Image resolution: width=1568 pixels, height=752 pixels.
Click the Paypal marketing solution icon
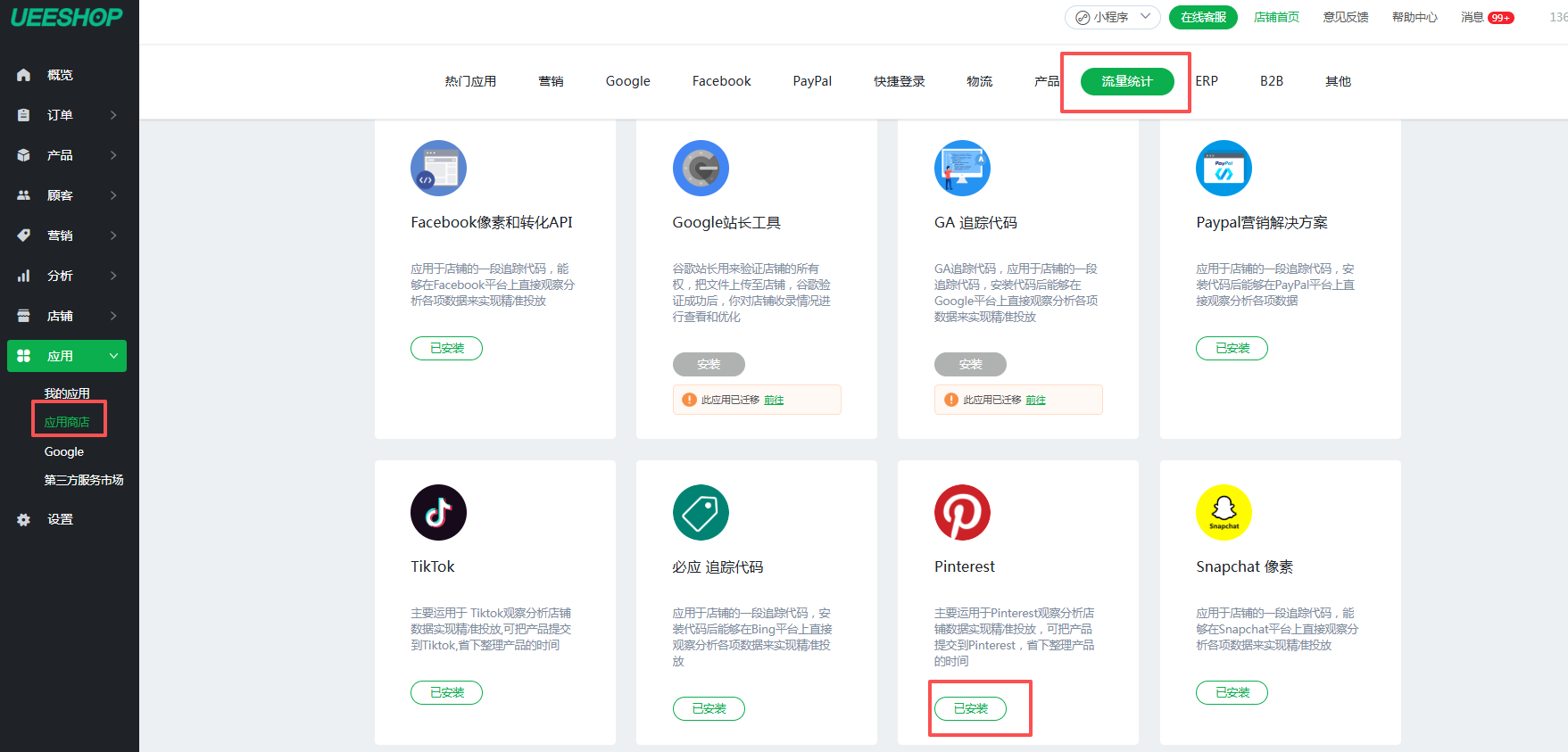click(1224, 168)
